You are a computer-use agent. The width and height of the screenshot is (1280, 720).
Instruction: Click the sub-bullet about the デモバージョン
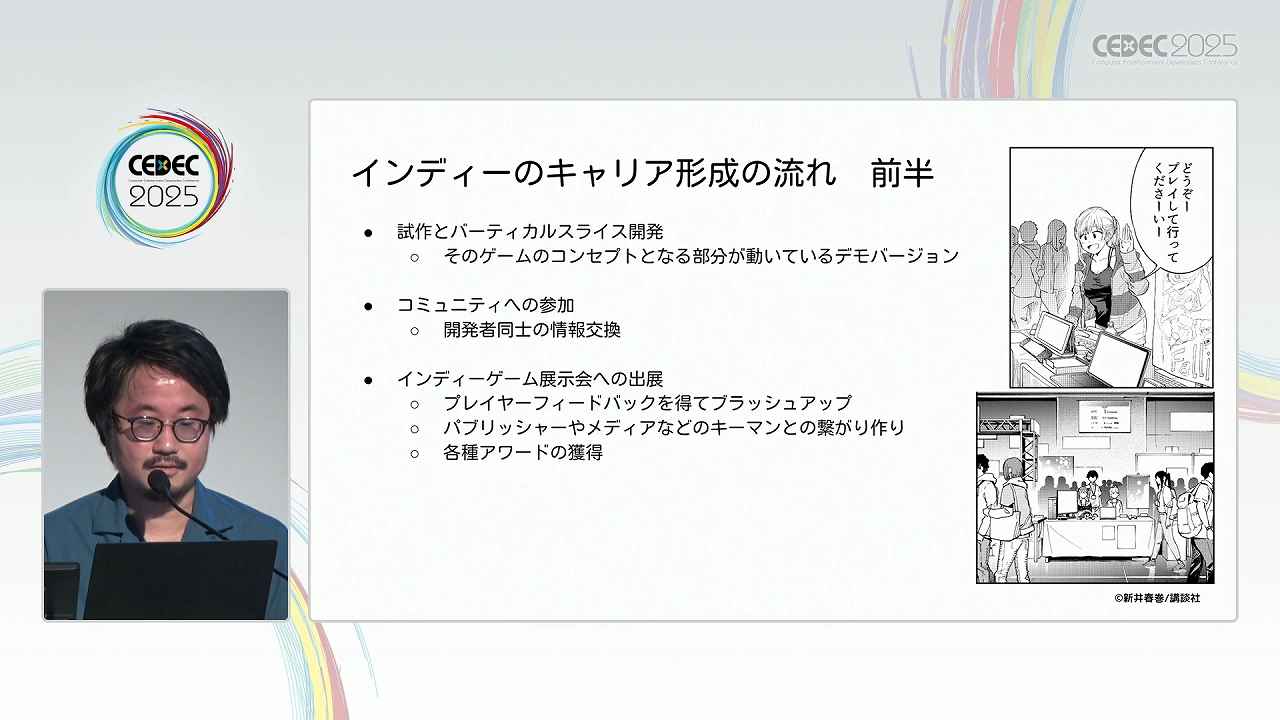click(x=700, y=256)
